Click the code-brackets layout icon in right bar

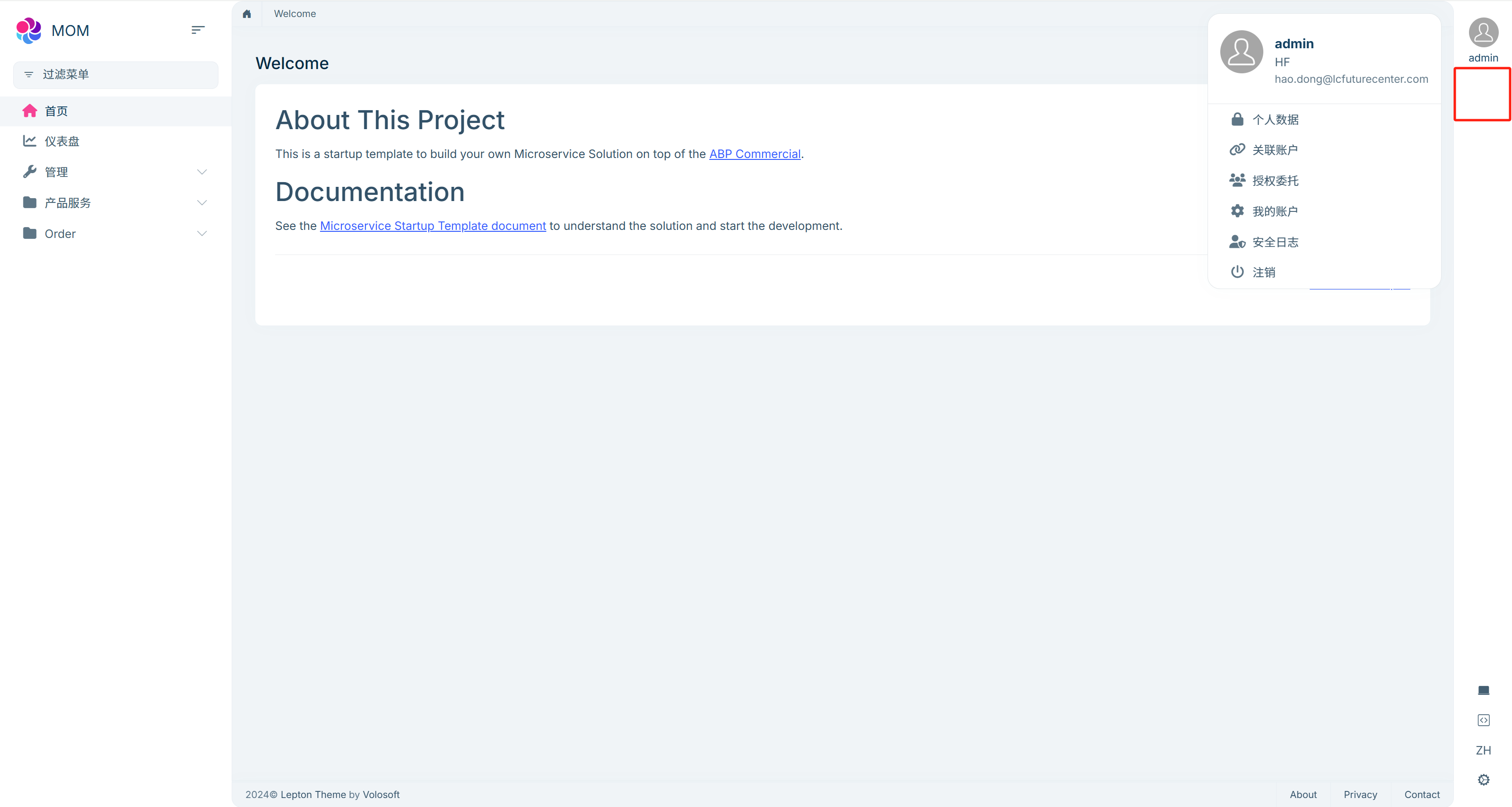pyautogui.click(x=1483, y=720)
